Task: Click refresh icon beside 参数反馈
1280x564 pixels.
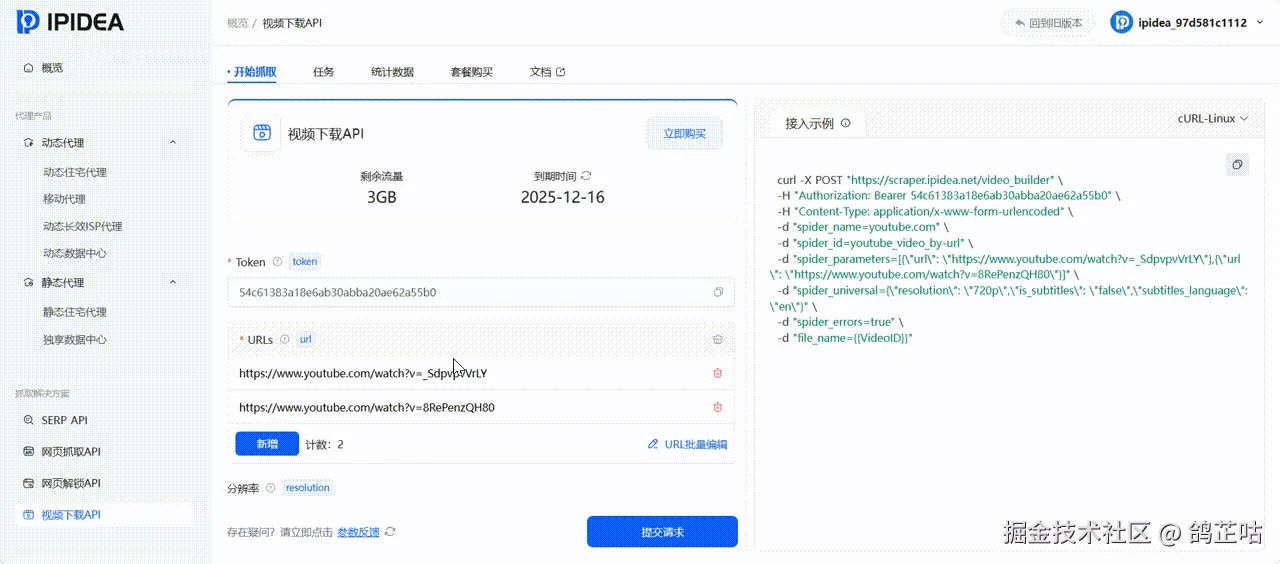Action: click(x=390, y=532)
